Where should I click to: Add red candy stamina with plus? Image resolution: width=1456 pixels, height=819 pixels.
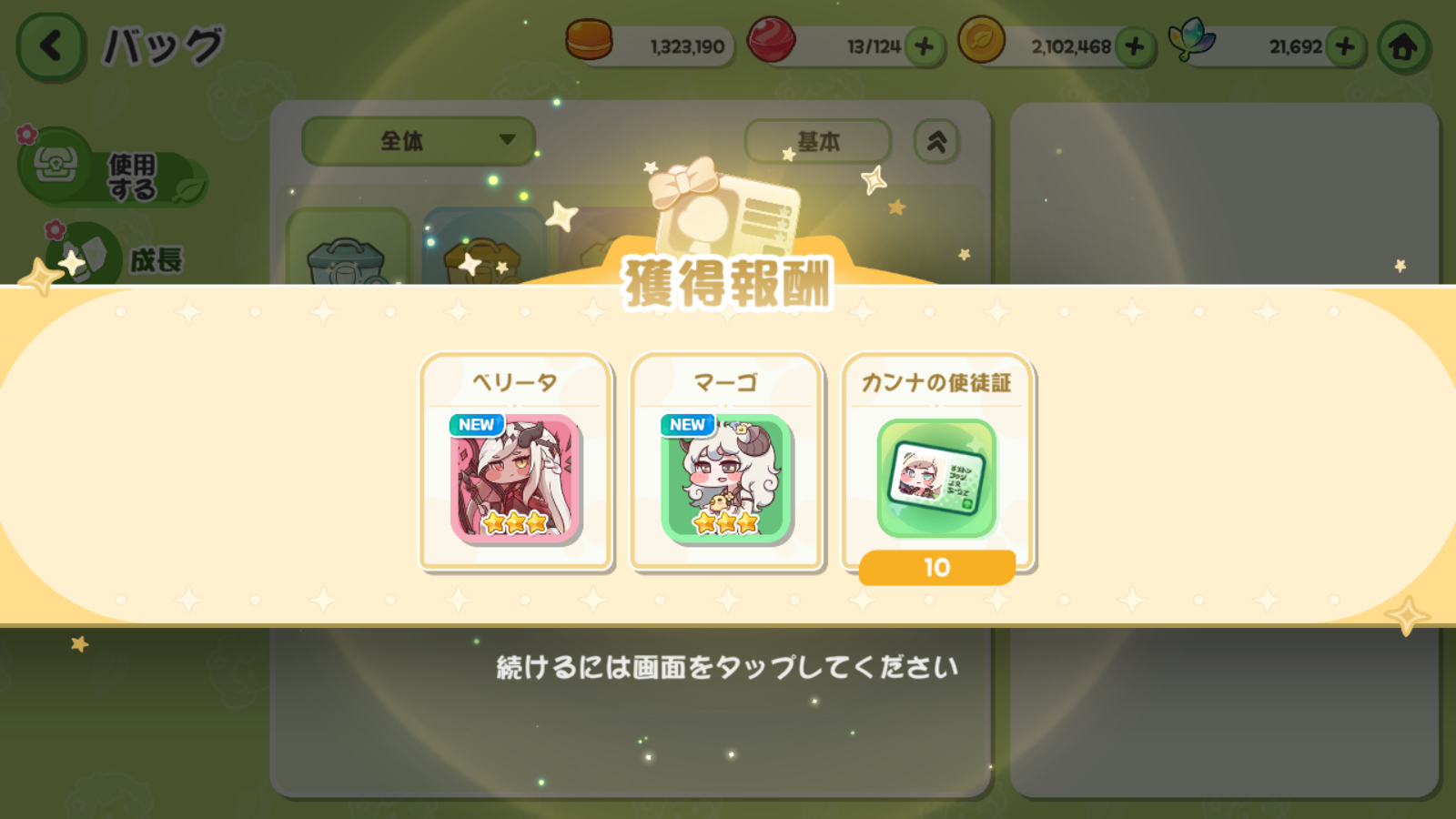click(924, 46)
